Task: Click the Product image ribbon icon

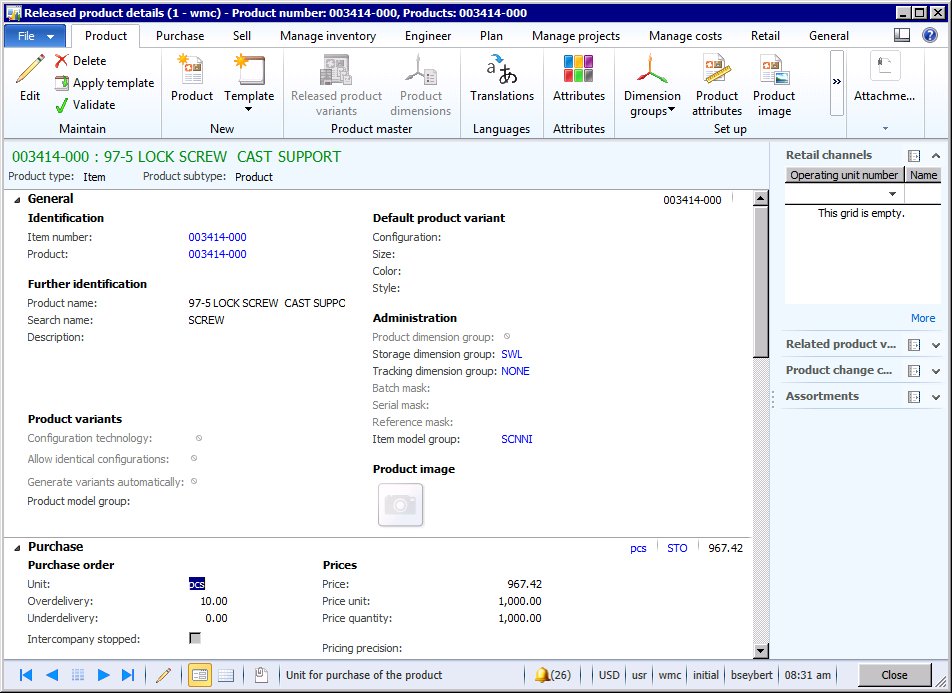Action: pyautogui.click(x=773, y=86)
